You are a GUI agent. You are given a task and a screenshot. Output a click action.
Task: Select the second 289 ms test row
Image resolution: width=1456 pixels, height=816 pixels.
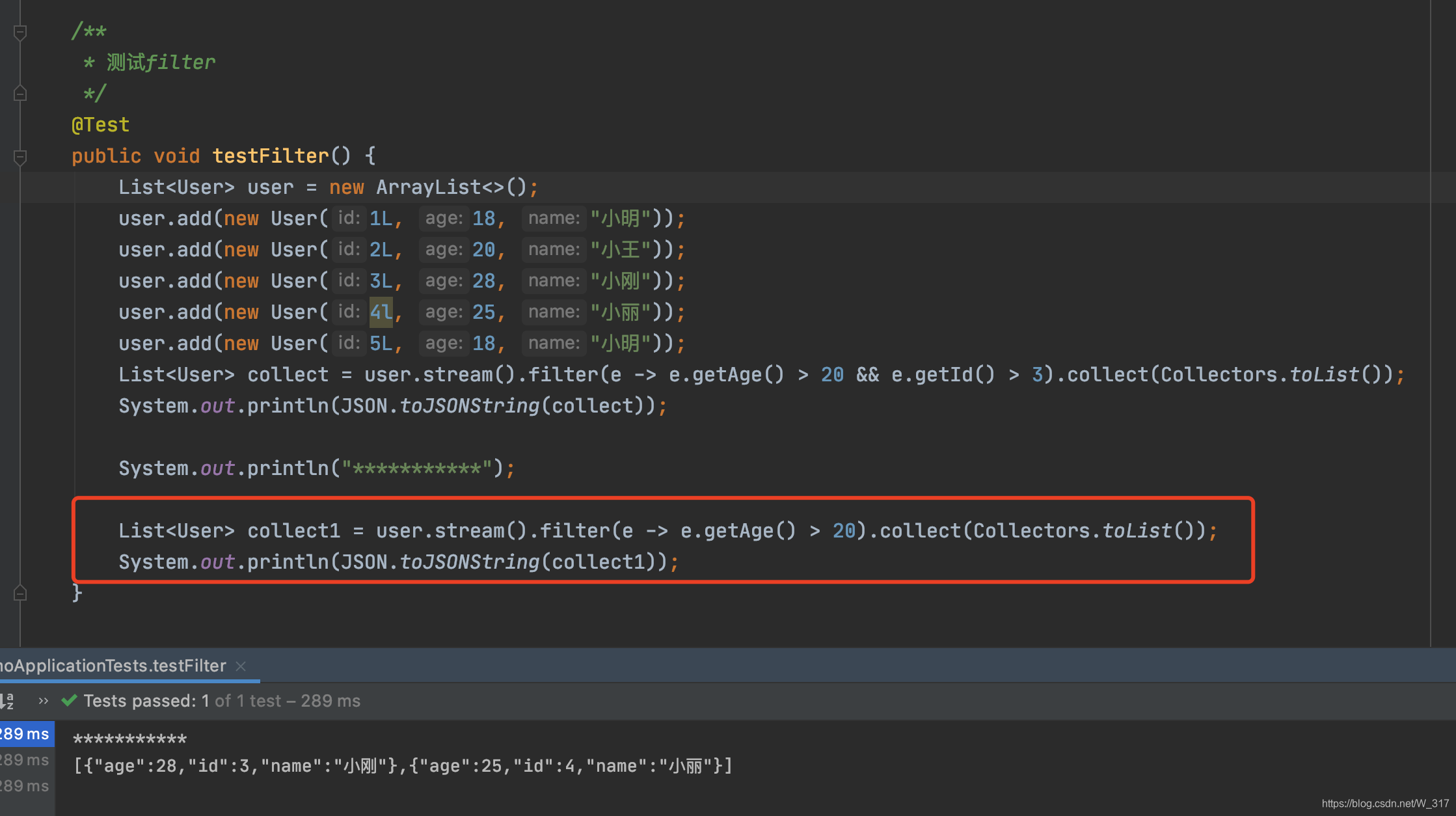[25, 760]
